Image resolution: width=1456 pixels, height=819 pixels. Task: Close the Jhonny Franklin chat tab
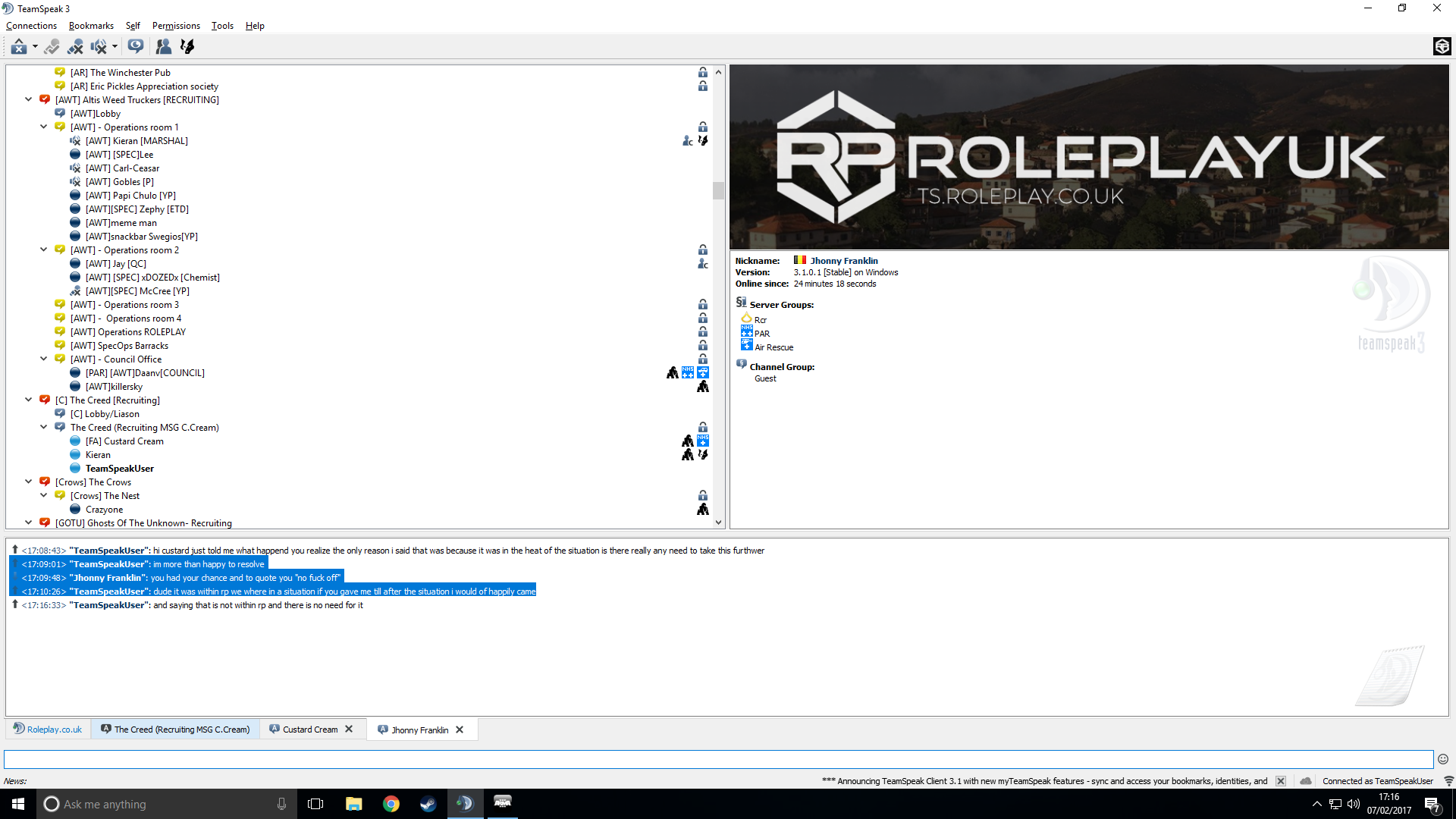click(460, 730)
